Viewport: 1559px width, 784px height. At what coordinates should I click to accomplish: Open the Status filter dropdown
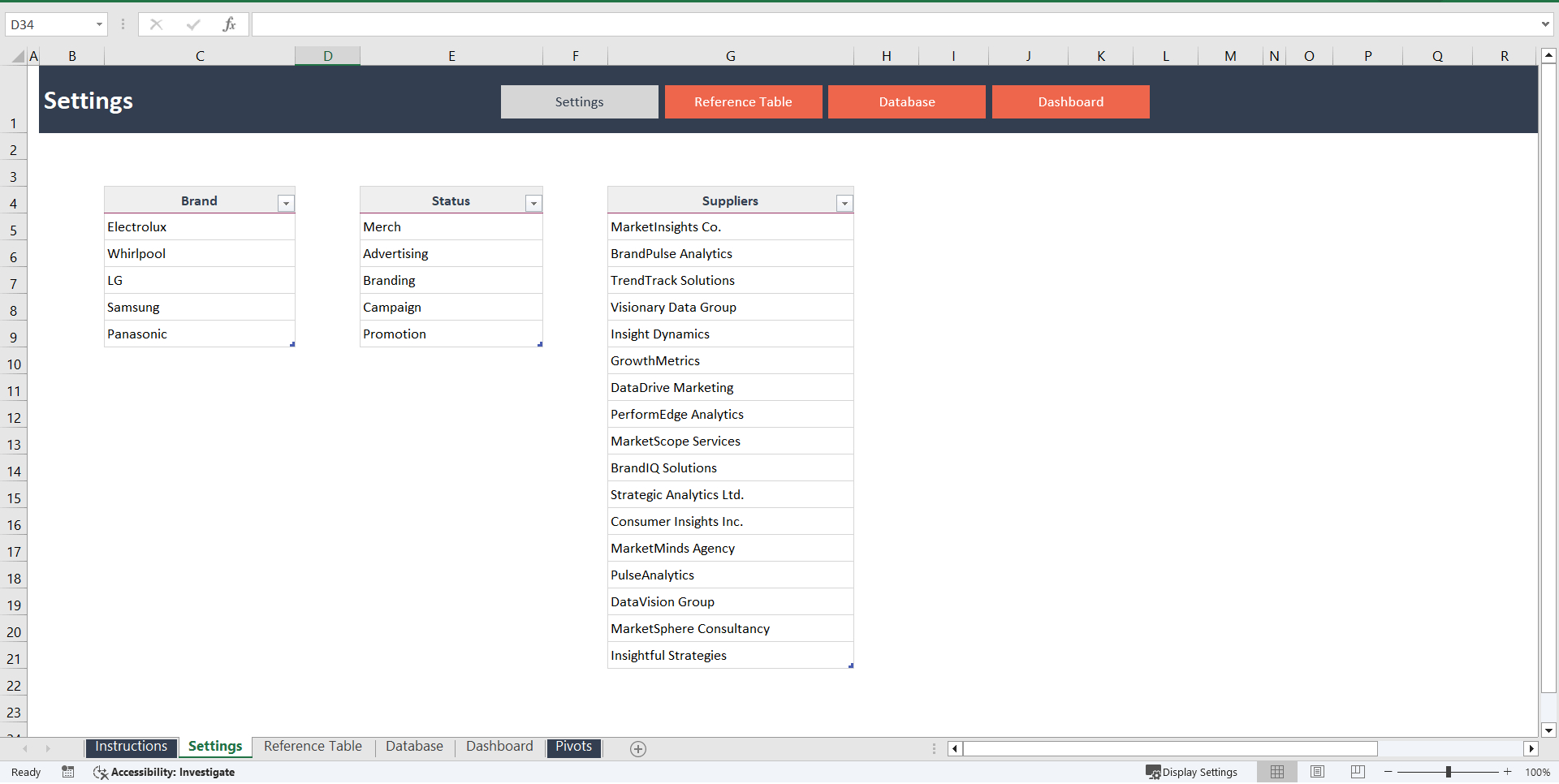(x=533, y=203)
